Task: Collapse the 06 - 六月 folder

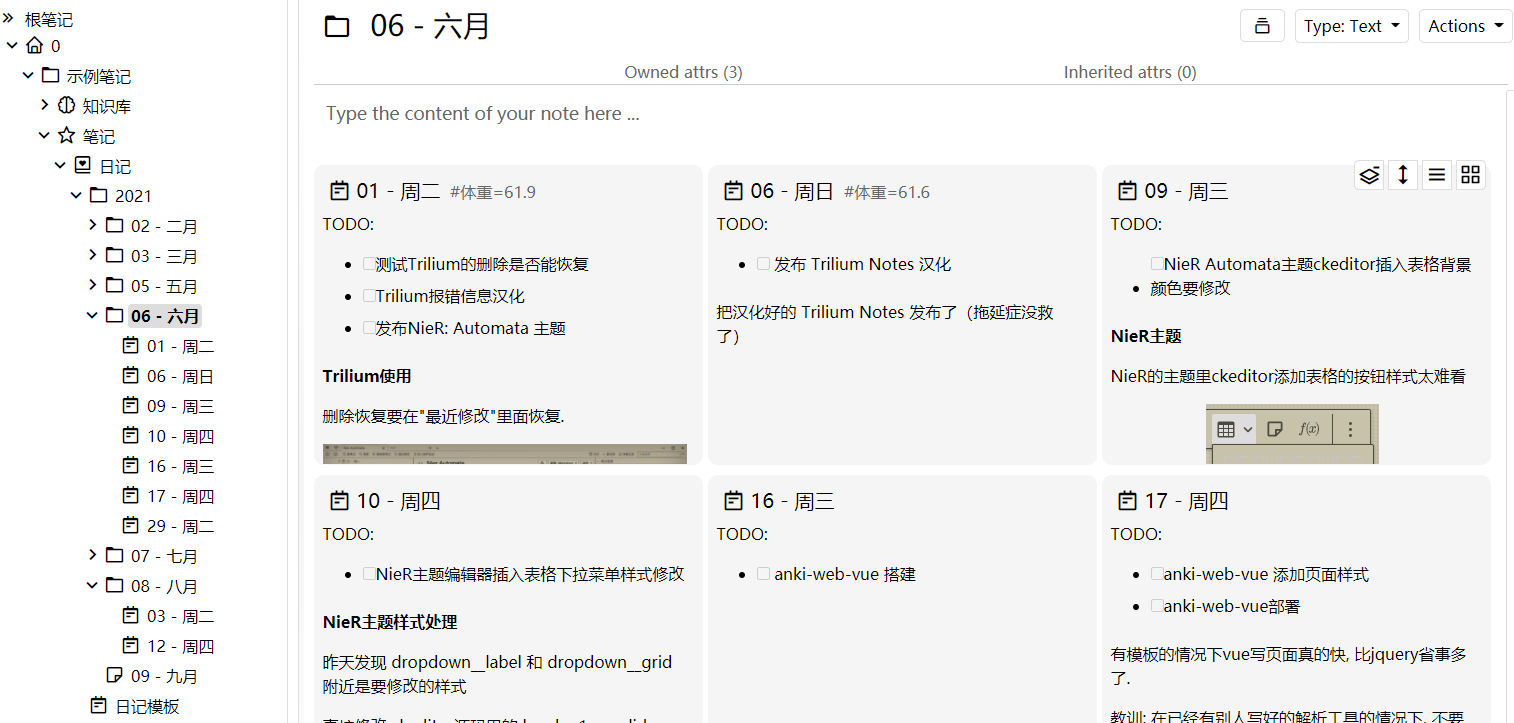Action: [x=93, y=316]
